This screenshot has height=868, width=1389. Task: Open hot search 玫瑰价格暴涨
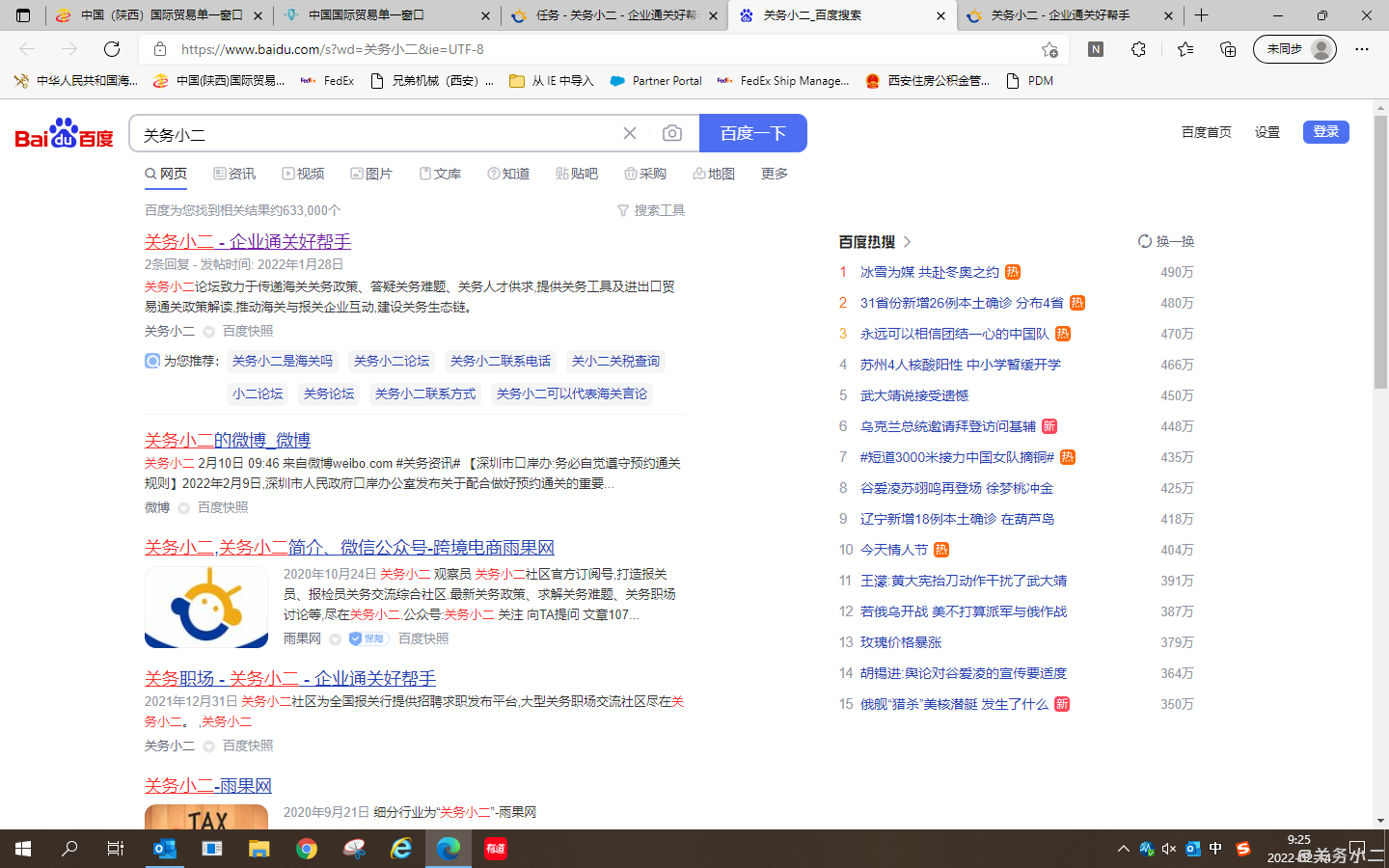[901, 642]
